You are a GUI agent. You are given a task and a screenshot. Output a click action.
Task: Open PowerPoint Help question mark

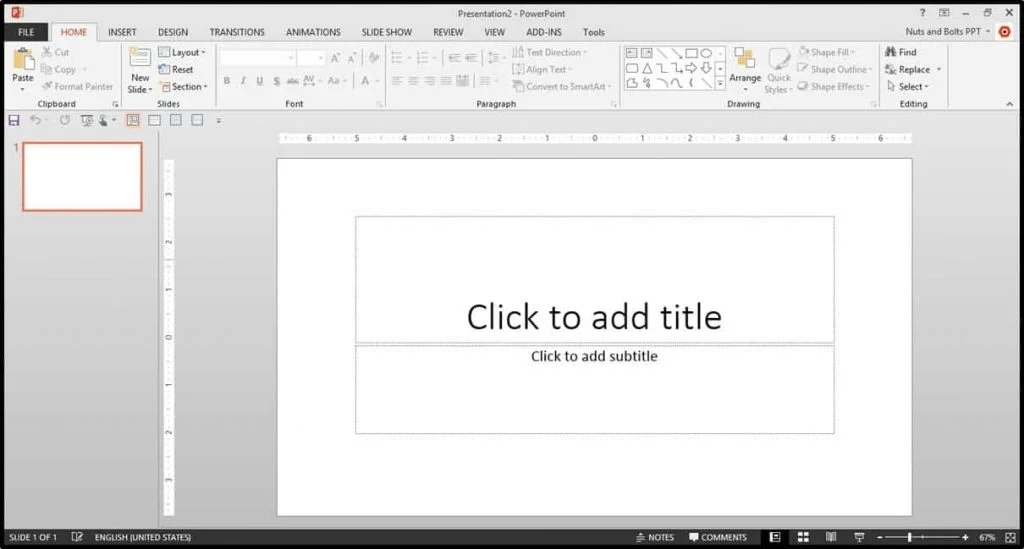tap(922, 12)
